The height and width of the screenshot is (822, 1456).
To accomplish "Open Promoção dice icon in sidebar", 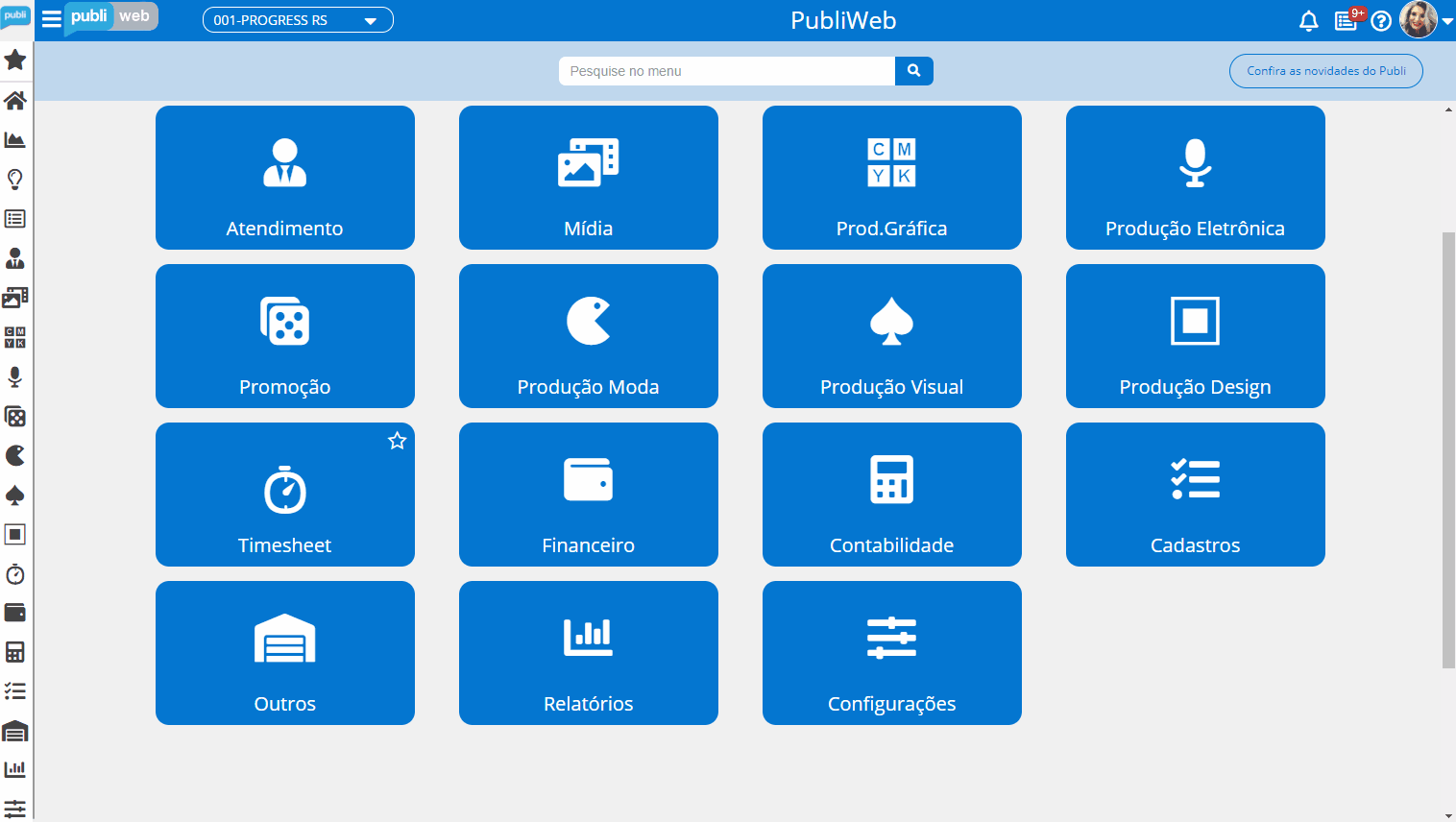I will pyautogui.click(x=15, y=416).
